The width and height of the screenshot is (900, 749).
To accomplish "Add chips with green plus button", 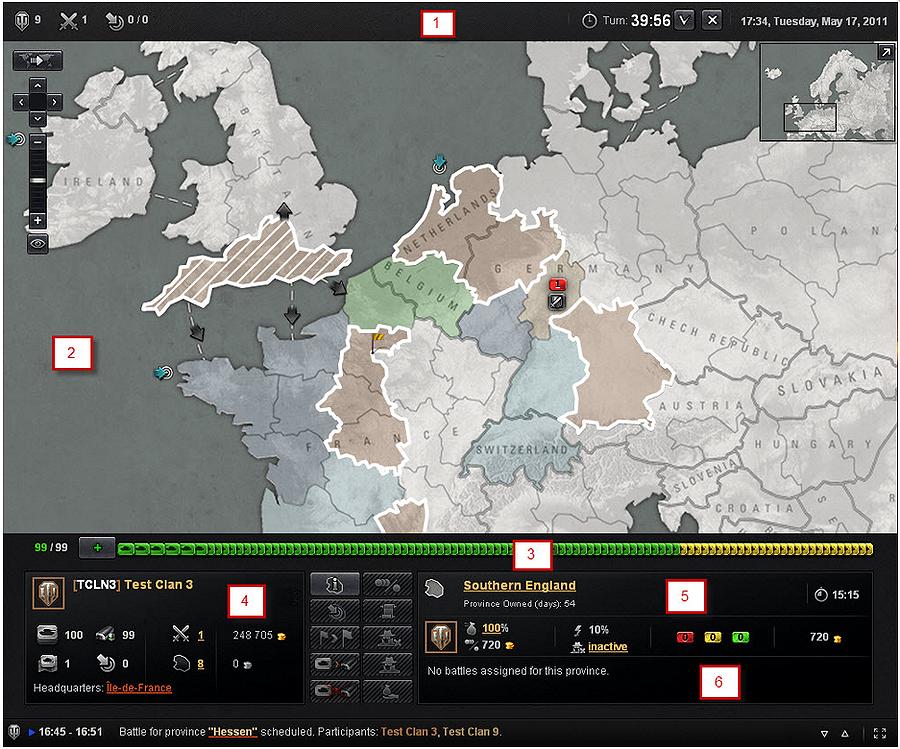I will pos(96,548).
